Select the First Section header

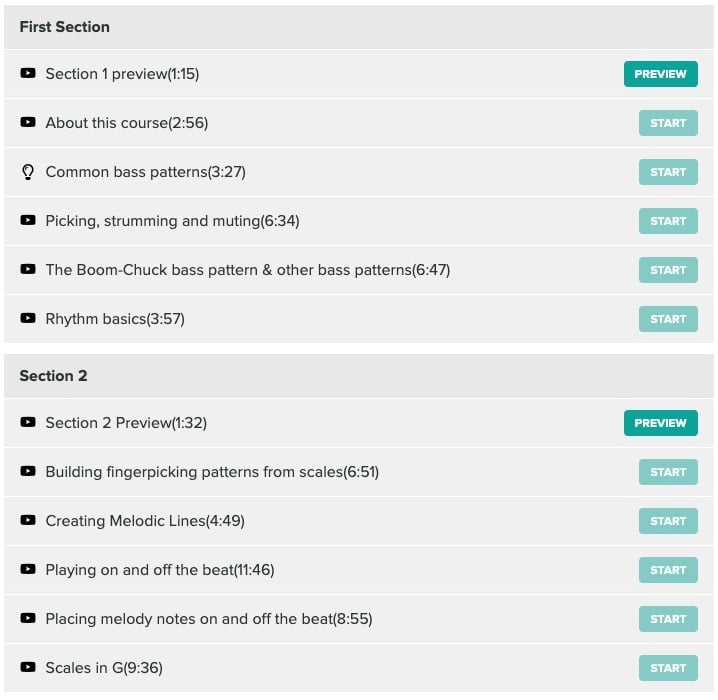point(359,27)
